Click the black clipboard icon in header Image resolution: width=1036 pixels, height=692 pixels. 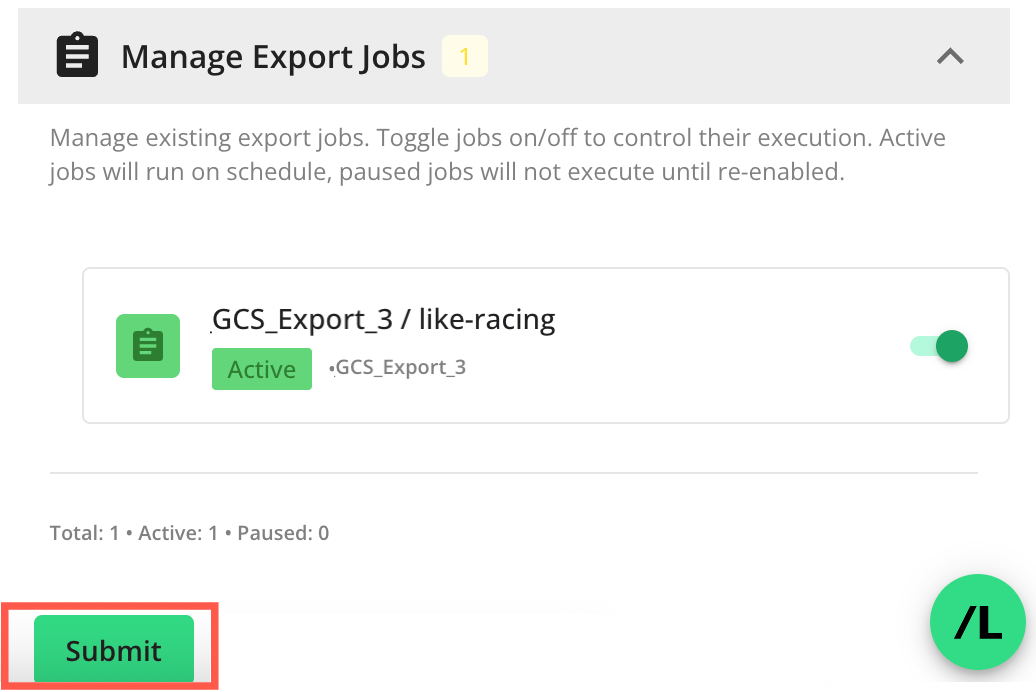click(77, 56)
